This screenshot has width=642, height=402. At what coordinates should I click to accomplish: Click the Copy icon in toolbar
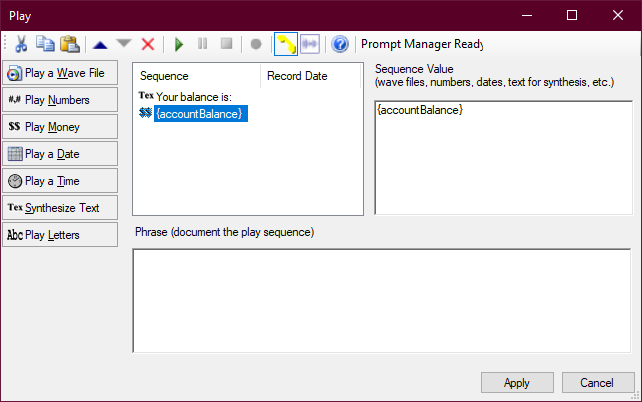pos(45,44)
